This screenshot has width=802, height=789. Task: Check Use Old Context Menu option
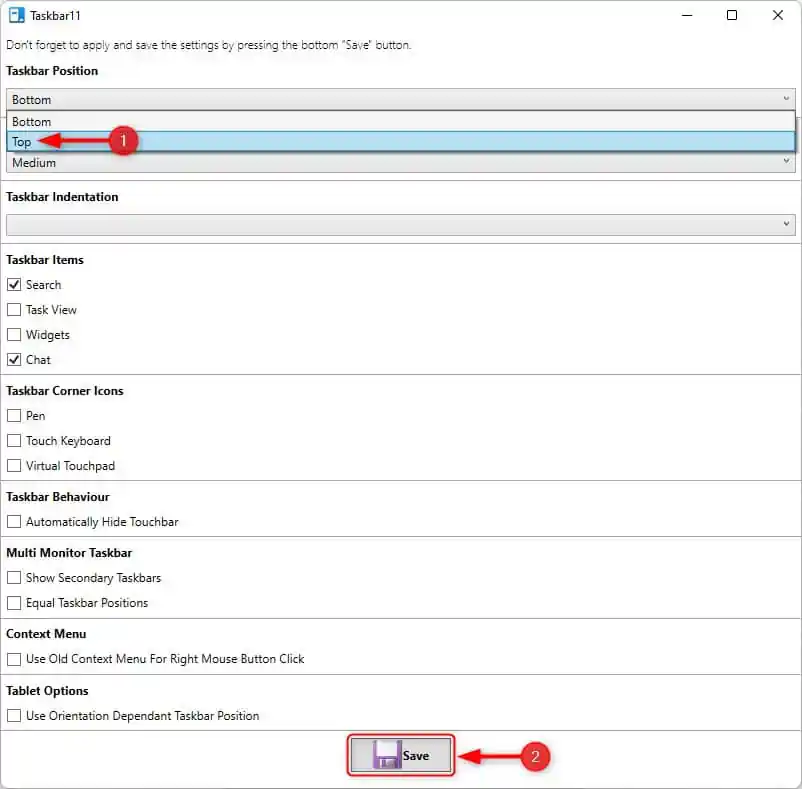(14, 659)
